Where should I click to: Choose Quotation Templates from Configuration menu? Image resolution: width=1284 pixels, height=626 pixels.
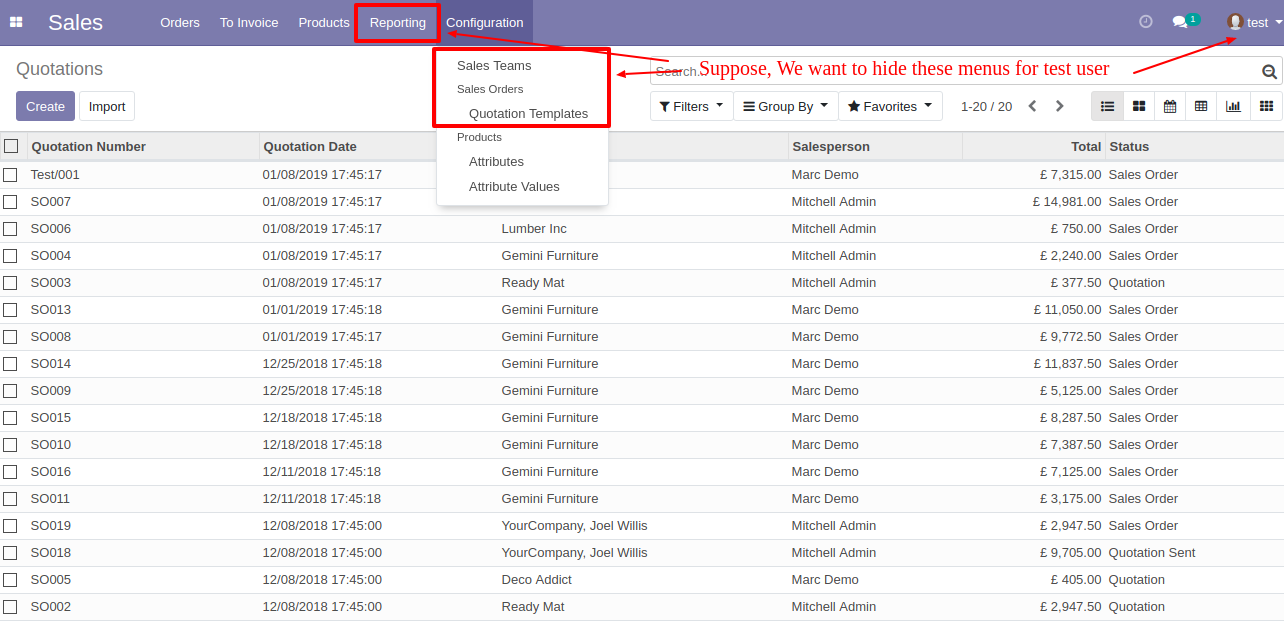point(528,113)
